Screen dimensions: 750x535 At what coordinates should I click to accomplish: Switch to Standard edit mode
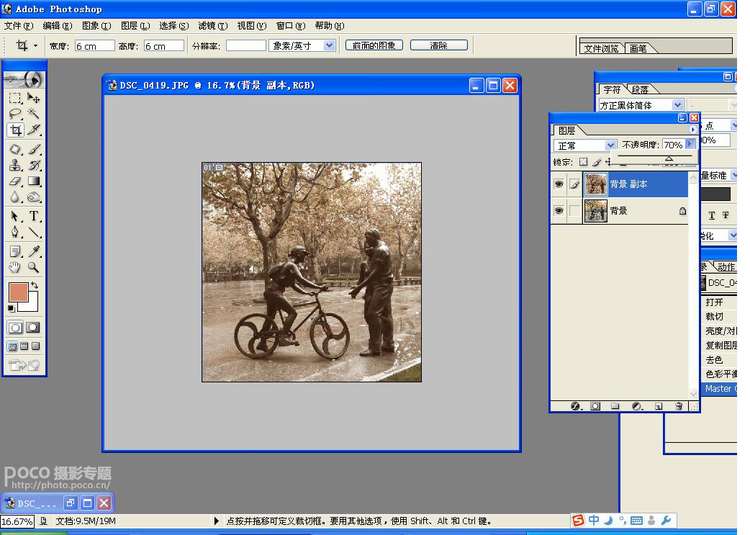pyautogui.click(x=15, y=328)
